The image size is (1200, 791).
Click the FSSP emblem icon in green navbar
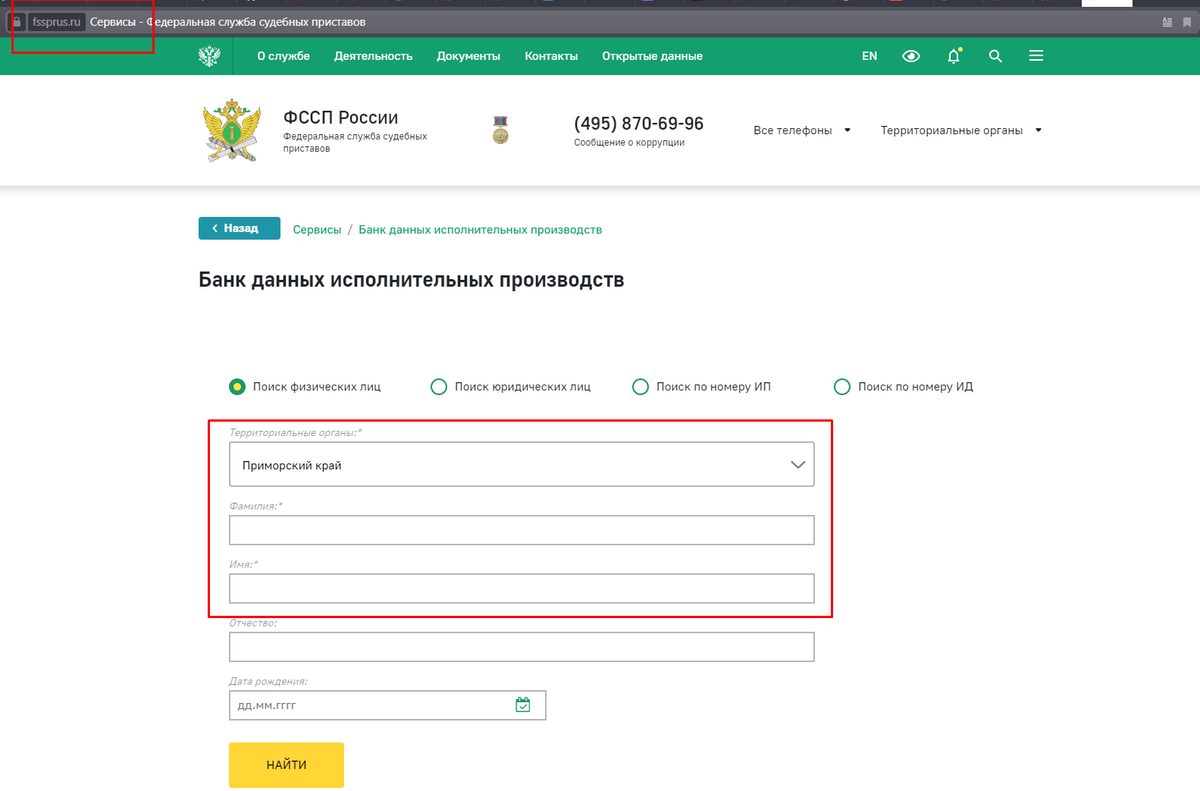point(209,56)
